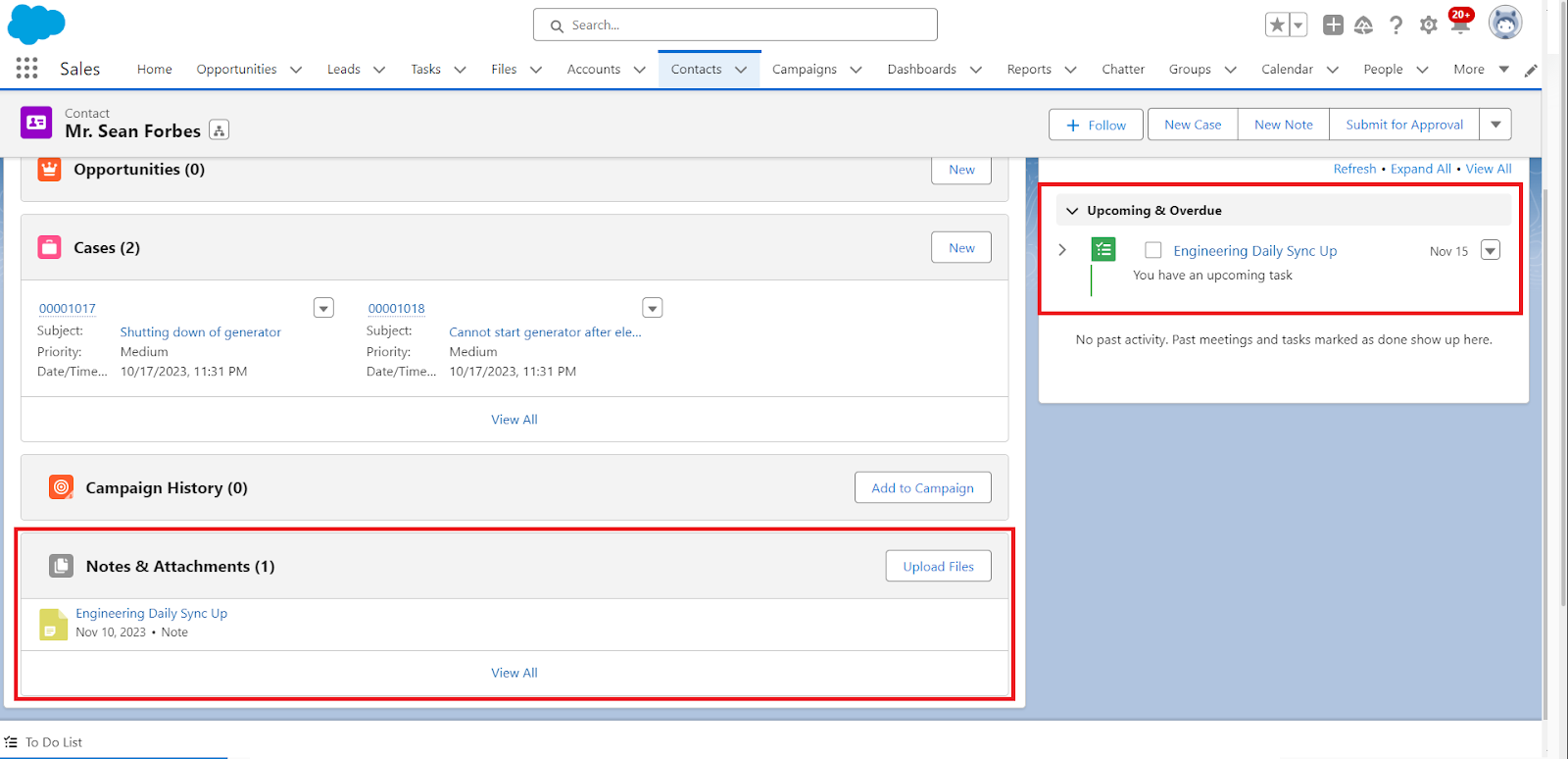
Task: Click the New Case button
Action: coord(1193,125)
